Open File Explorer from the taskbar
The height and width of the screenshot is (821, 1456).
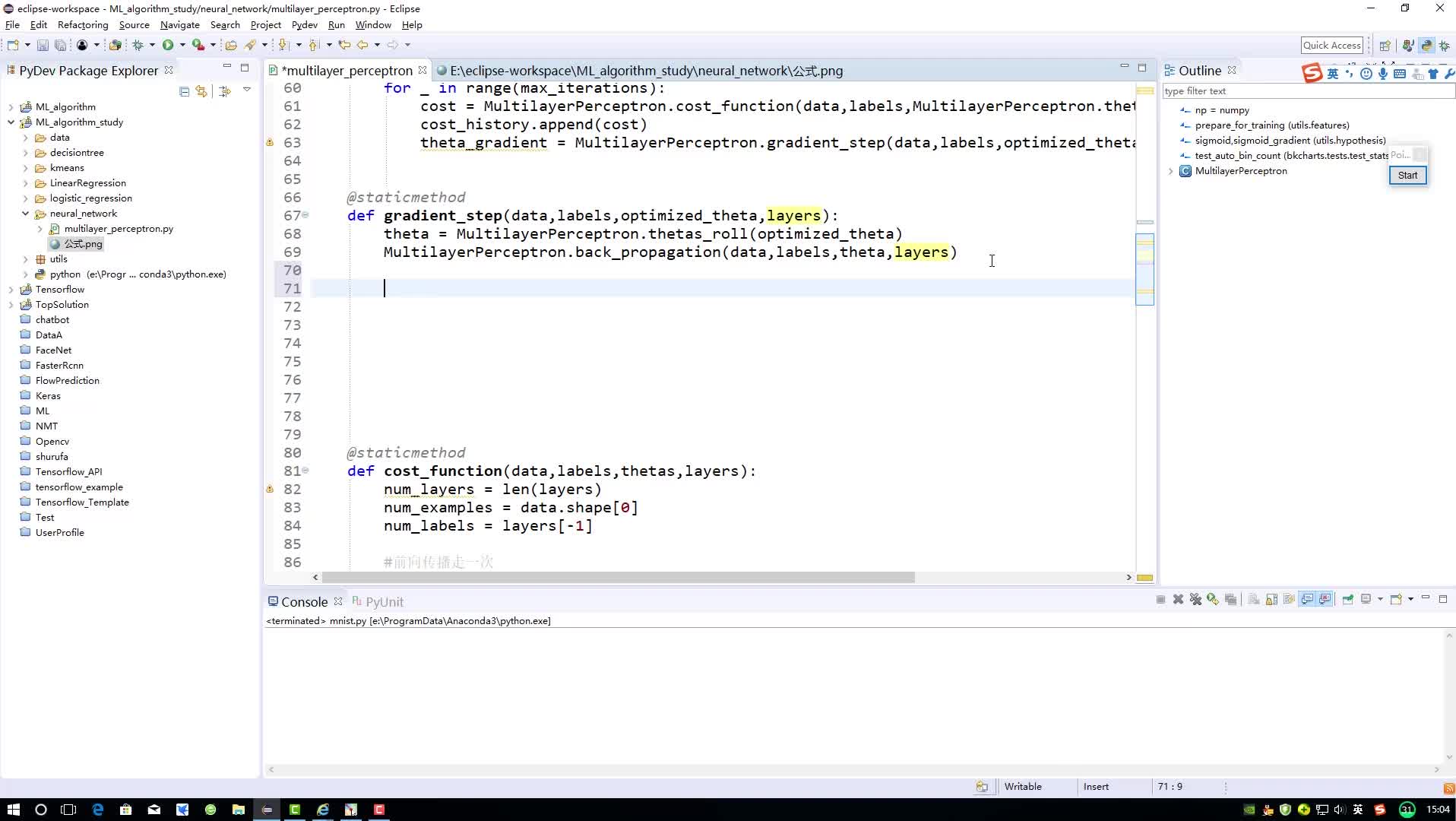238,810
